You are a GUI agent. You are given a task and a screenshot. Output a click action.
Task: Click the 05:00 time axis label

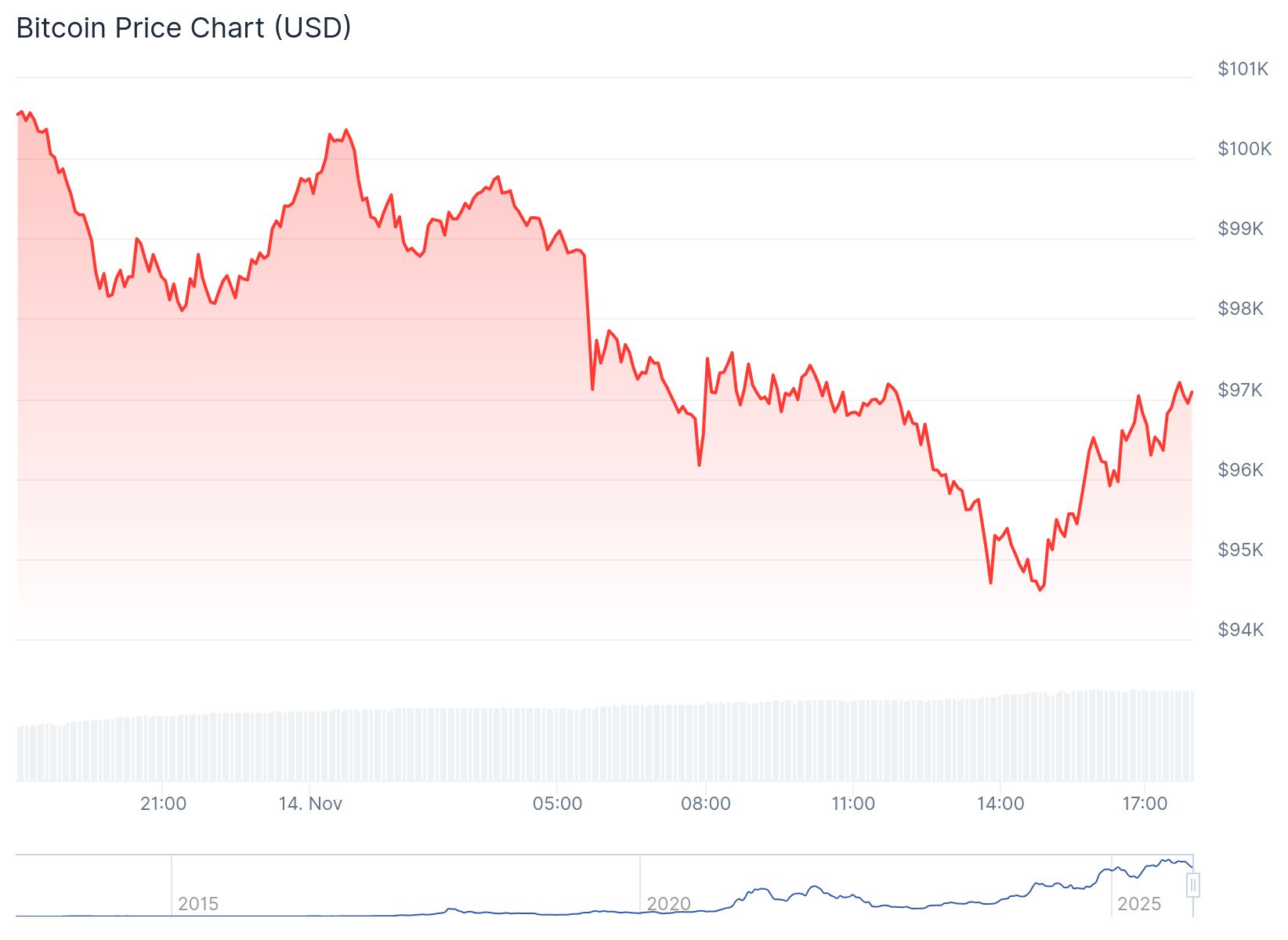(x=557, y=804)
